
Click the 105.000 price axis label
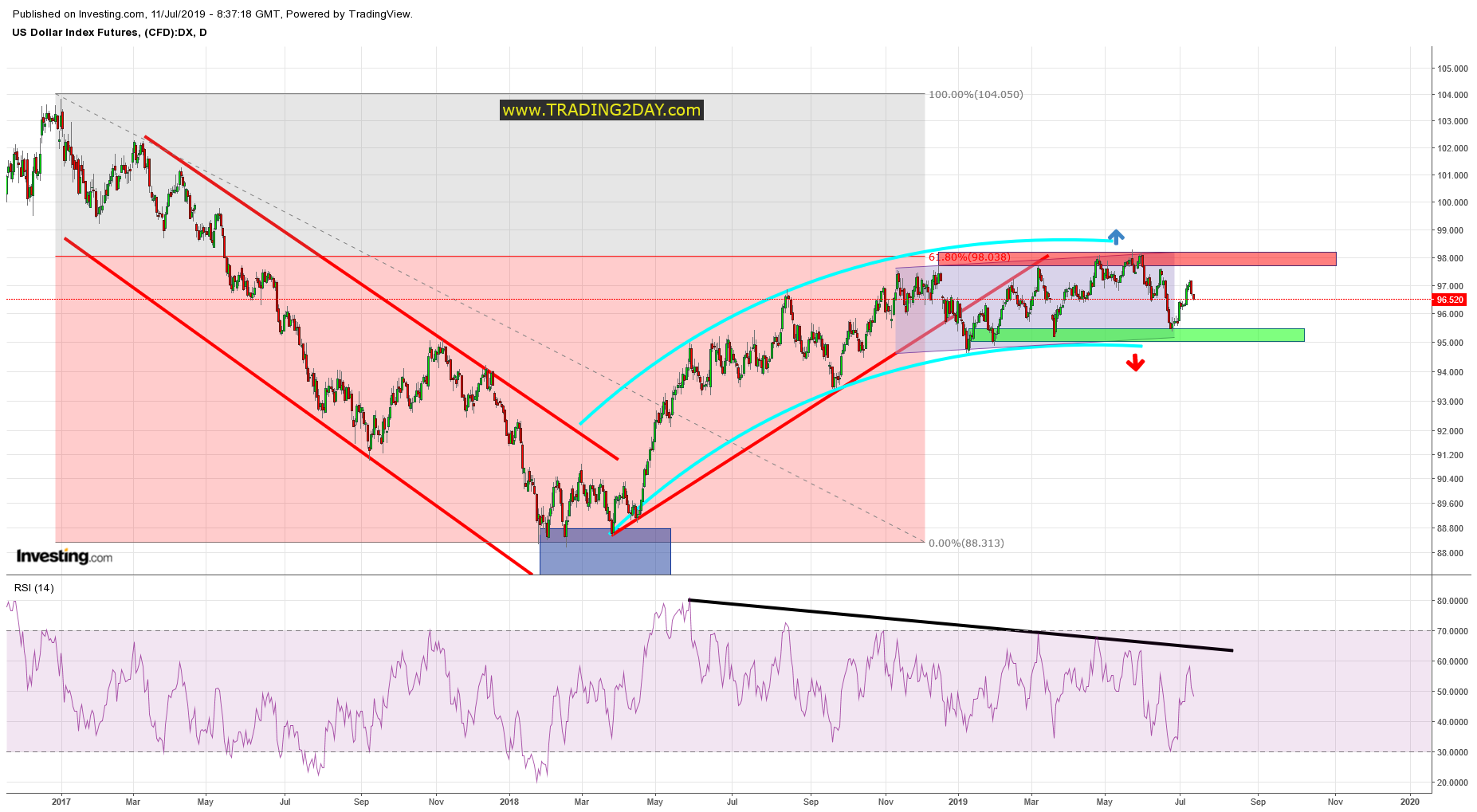point(1452,69)
